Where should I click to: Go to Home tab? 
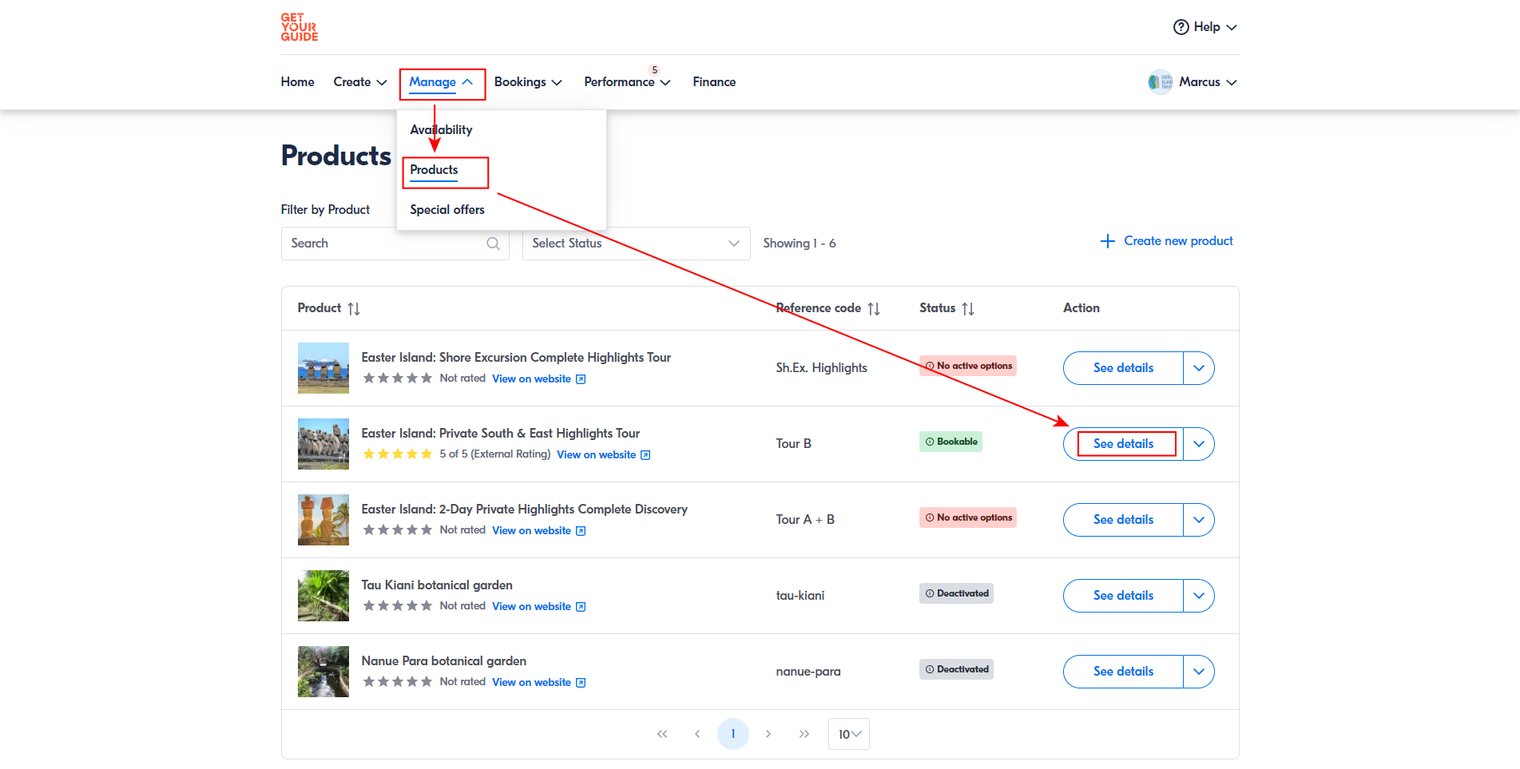tap(297, 82)
